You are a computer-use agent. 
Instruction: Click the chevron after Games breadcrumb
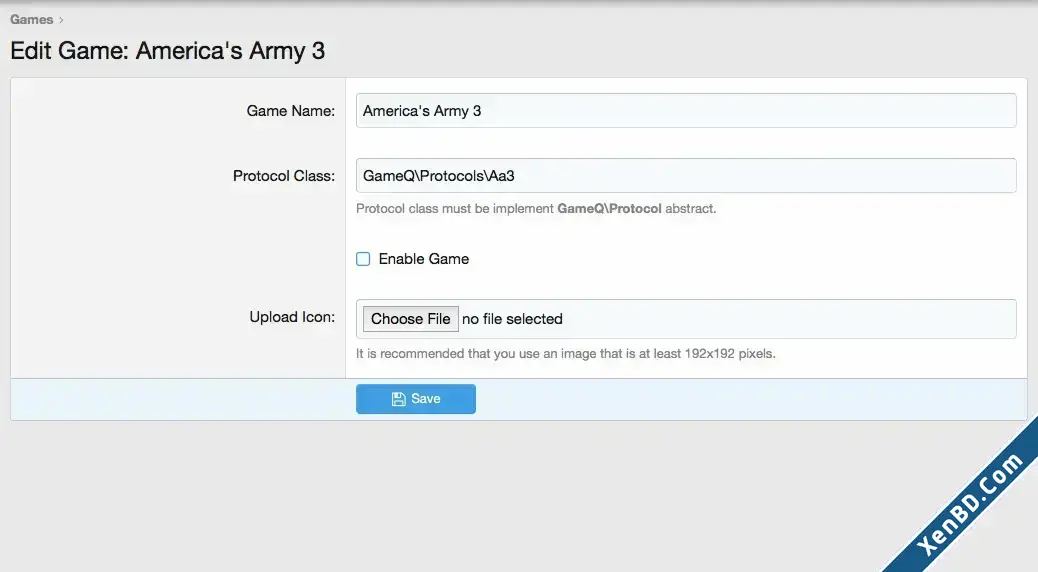61,20
